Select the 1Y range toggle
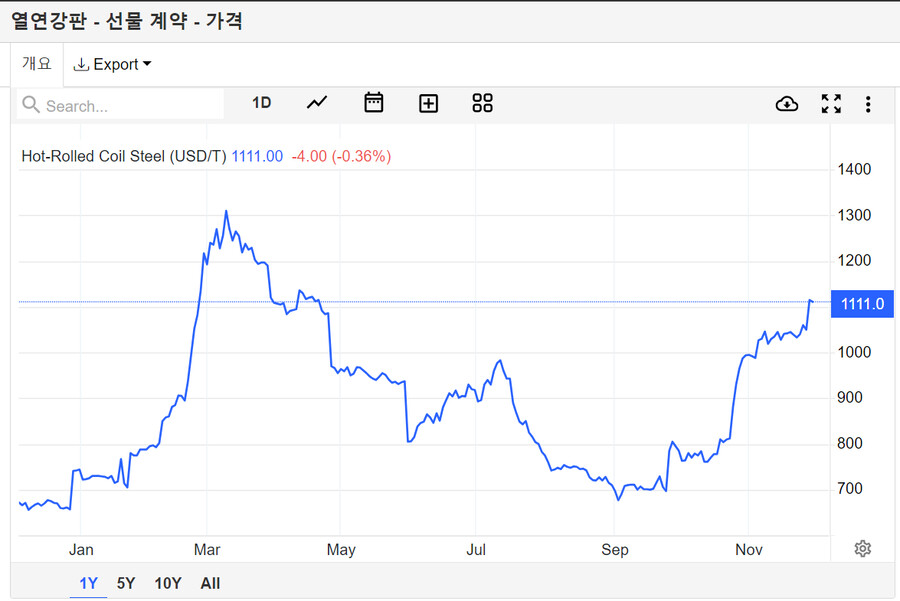The image size is (900, 601). click(x=88, y=583)
